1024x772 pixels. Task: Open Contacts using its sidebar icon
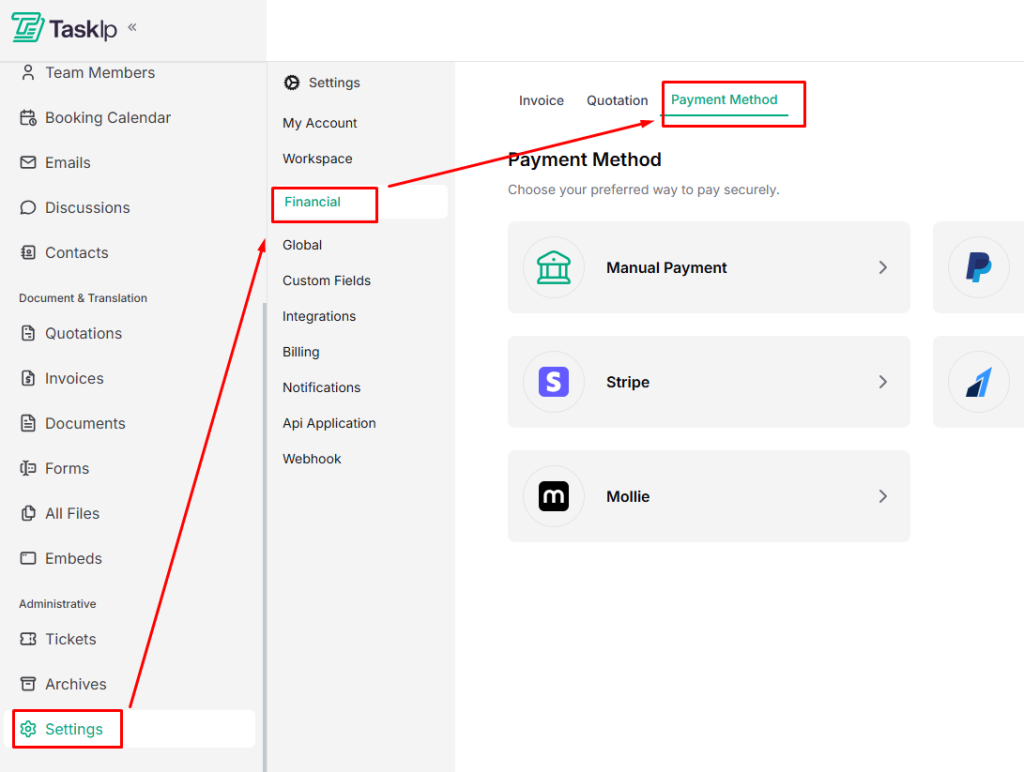[28, 252]
